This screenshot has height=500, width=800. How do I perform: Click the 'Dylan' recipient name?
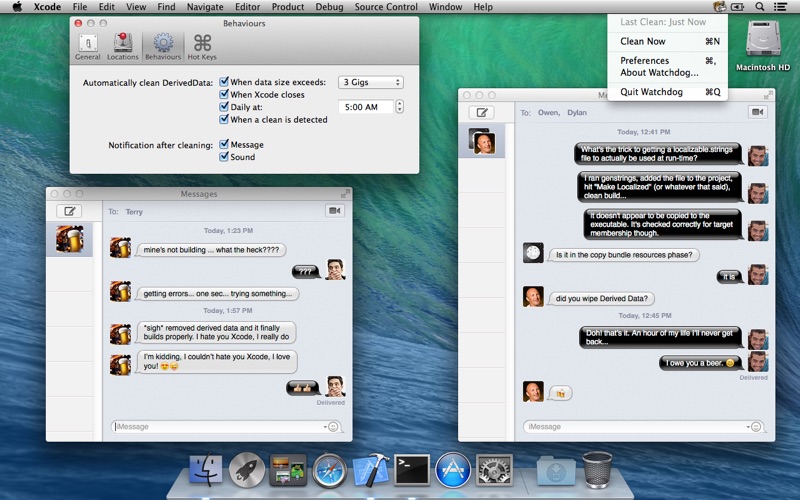[x=577, y=113]
